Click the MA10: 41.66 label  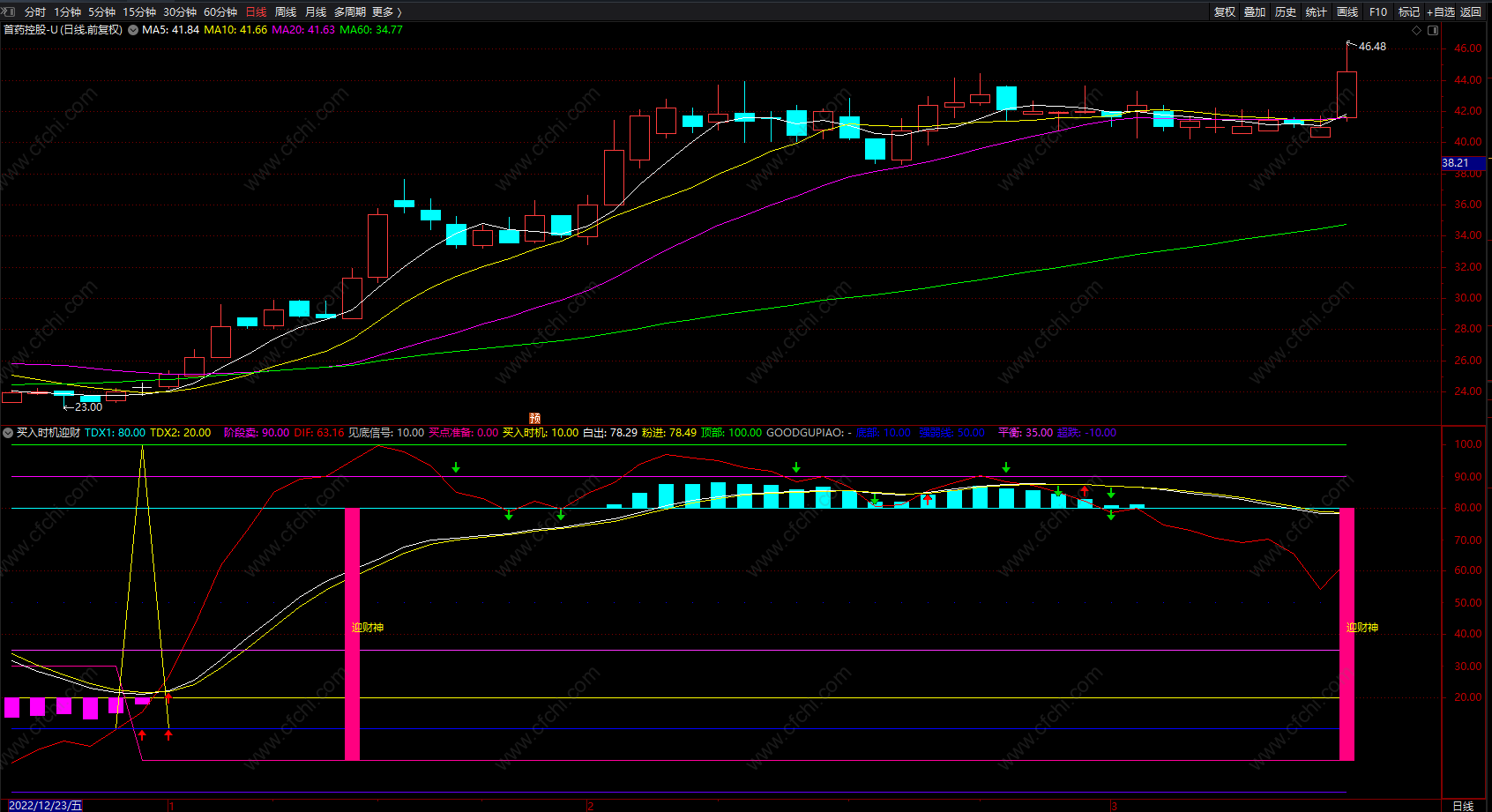point(235,30)
